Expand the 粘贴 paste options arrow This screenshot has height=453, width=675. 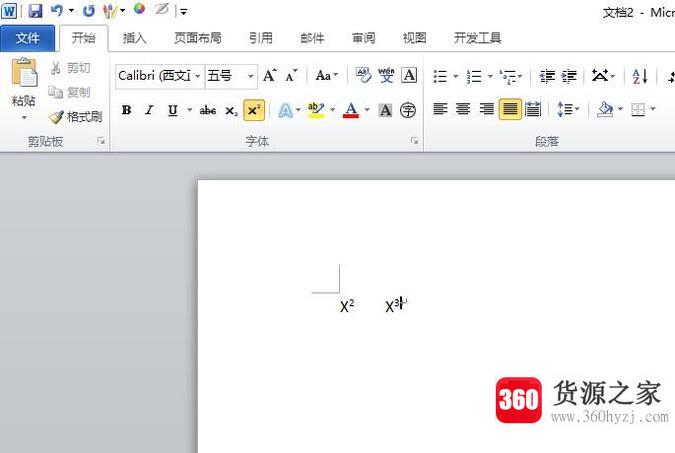[x=24, y=118]
